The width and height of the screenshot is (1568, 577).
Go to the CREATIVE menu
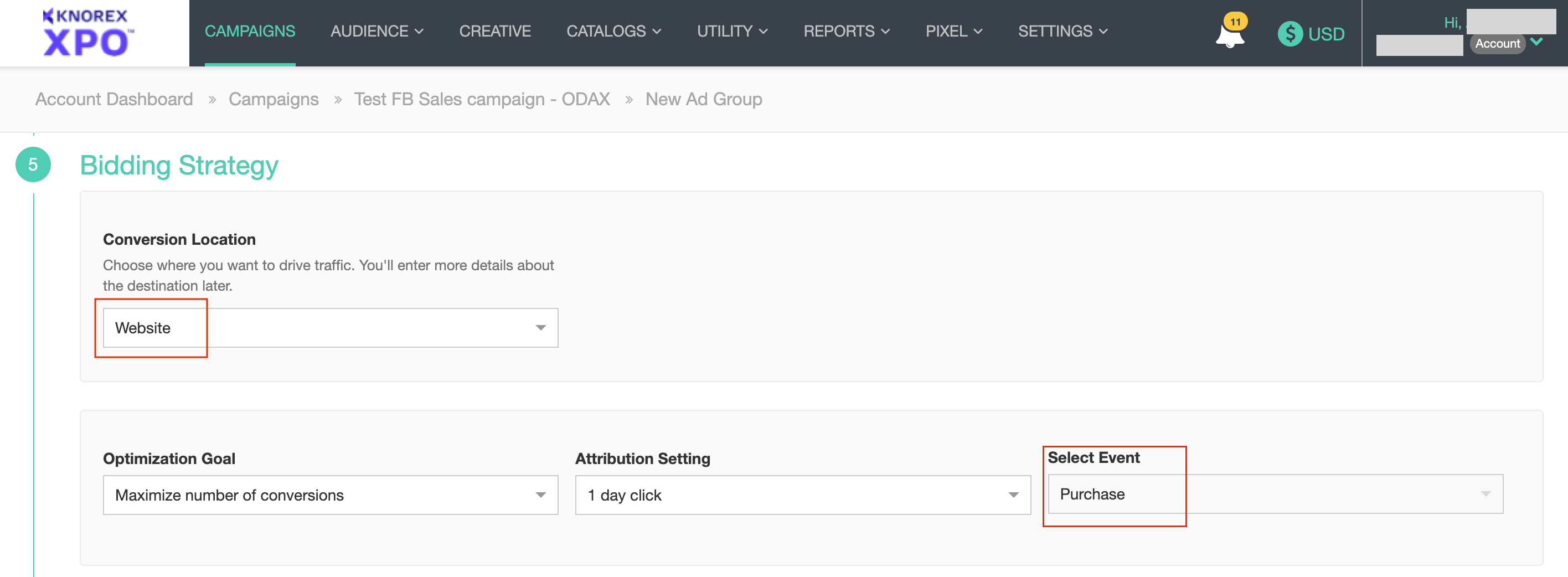pos(495,31)
